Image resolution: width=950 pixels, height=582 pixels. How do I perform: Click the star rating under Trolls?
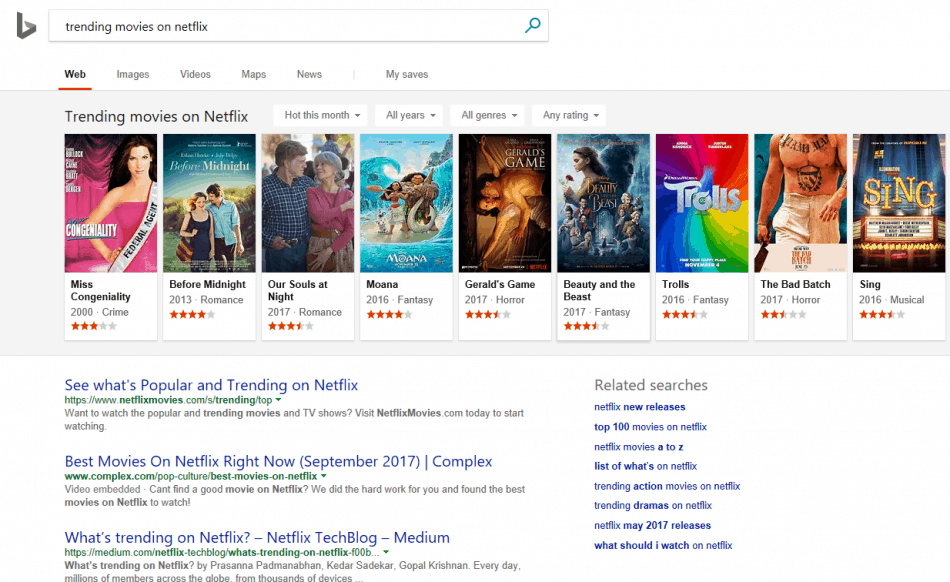tap(685, 314)
